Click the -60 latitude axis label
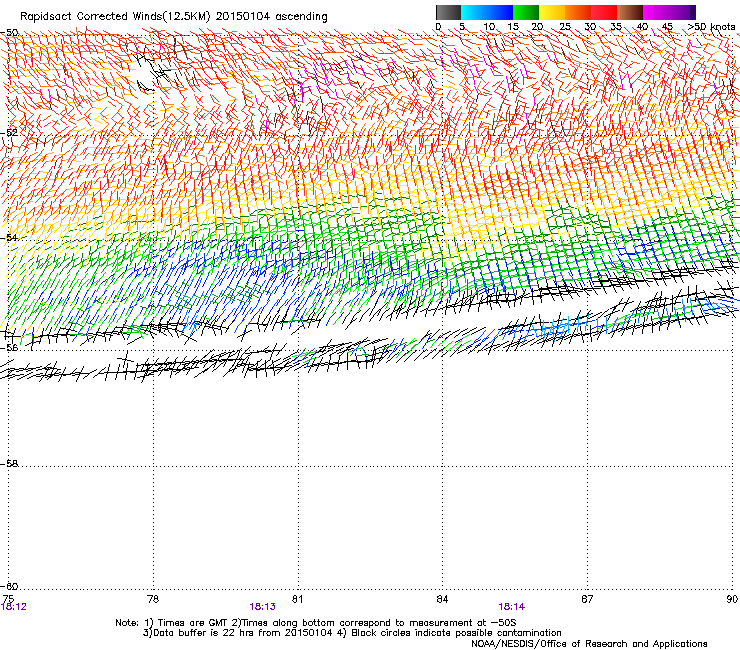Viewport: 740px width, 650px height. point(9,587)
